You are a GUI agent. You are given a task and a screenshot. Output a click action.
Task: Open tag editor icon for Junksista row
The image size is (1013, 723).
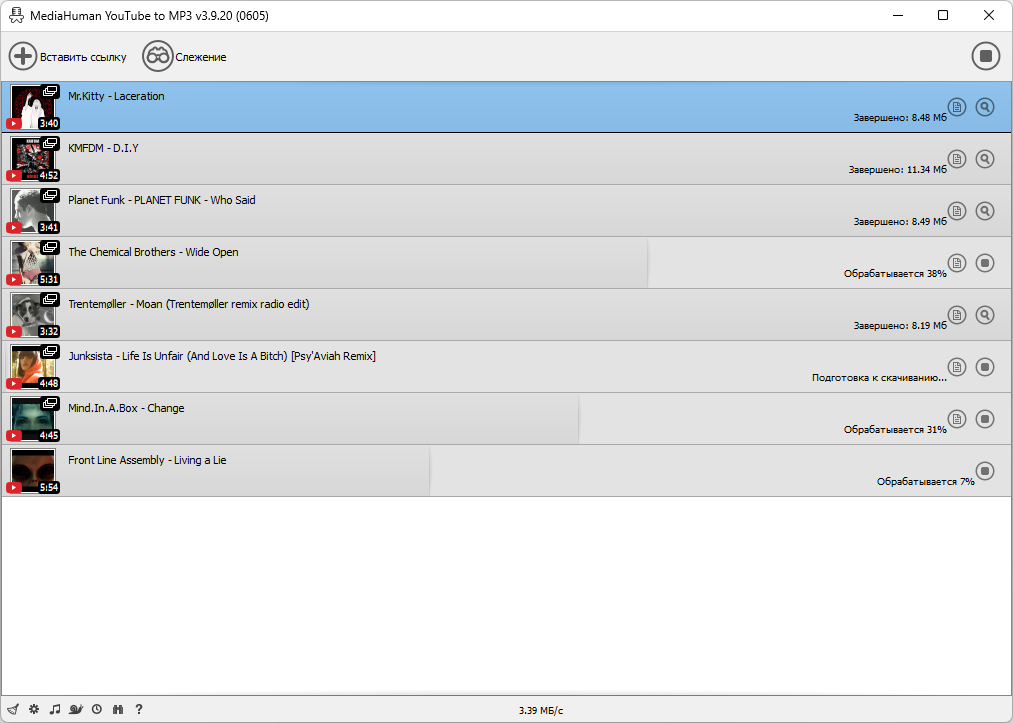pyautogui.click(x=957, y=367)
